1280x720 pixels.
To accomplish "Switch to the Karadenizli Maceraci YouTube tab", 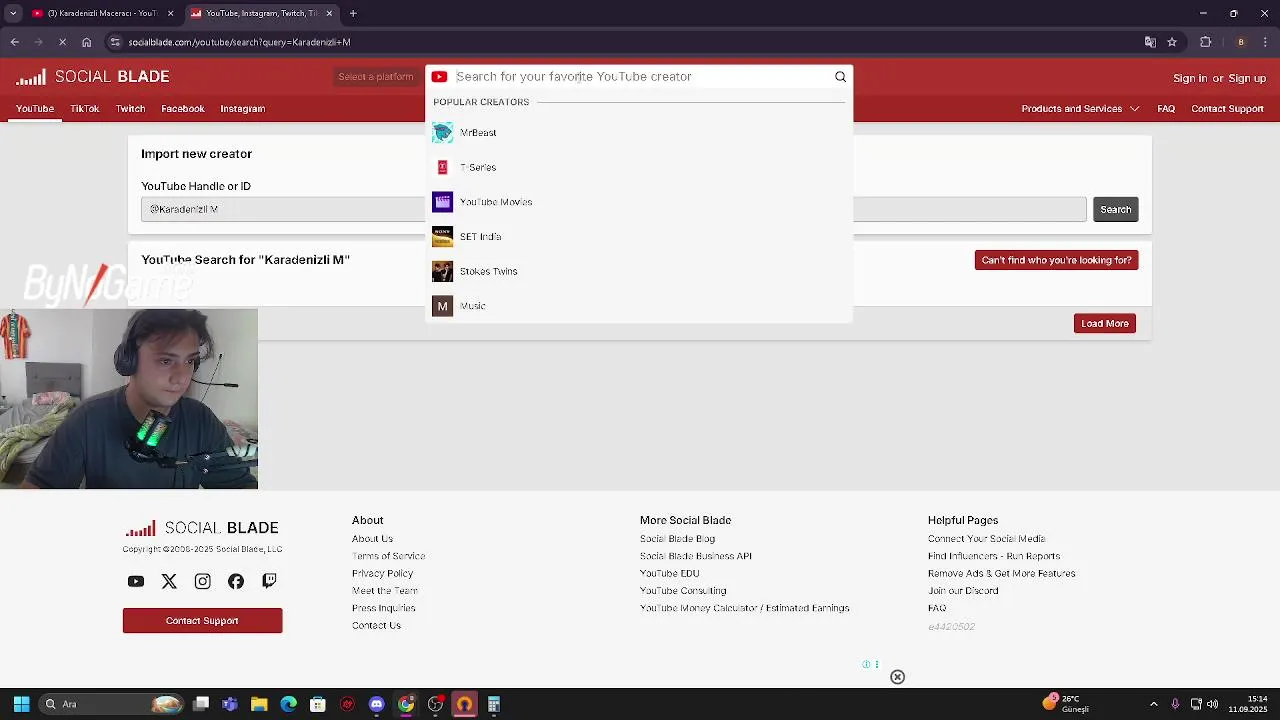I will [101, 13].
